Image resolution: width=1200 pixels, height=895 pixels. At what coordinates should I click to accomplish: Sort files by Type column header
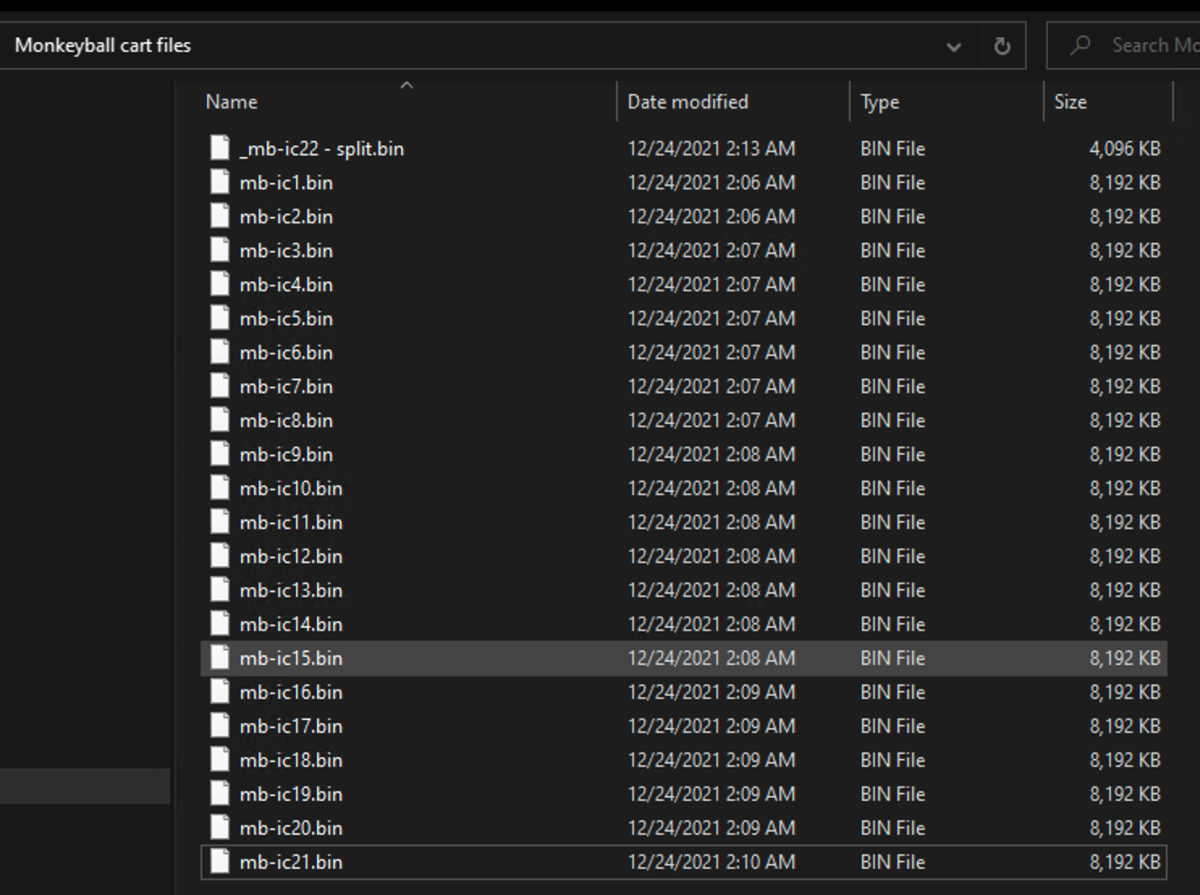(x=880, y=102)
